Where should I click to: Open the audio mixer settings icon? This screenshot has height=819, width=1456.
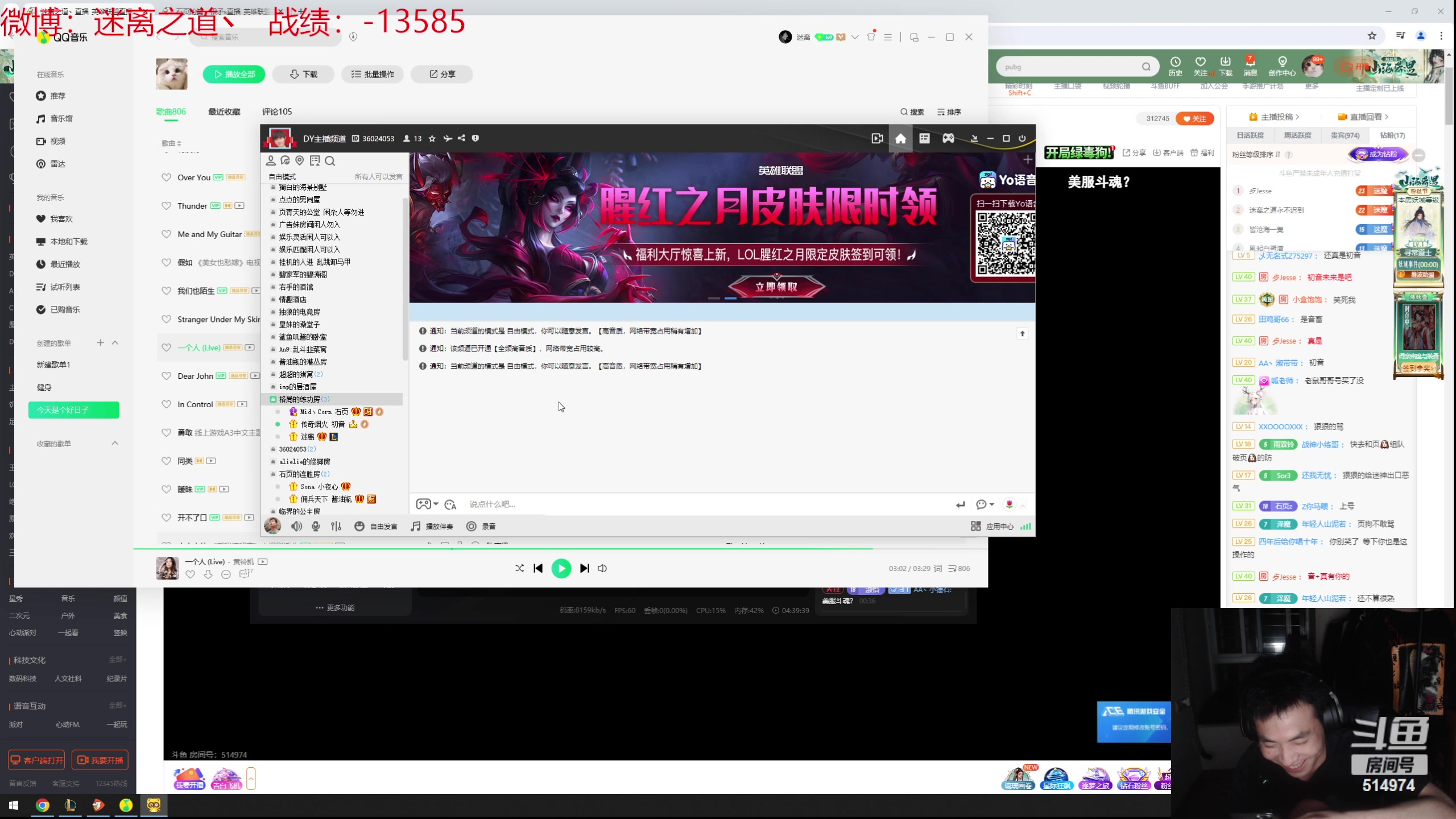tap(336, 526)
